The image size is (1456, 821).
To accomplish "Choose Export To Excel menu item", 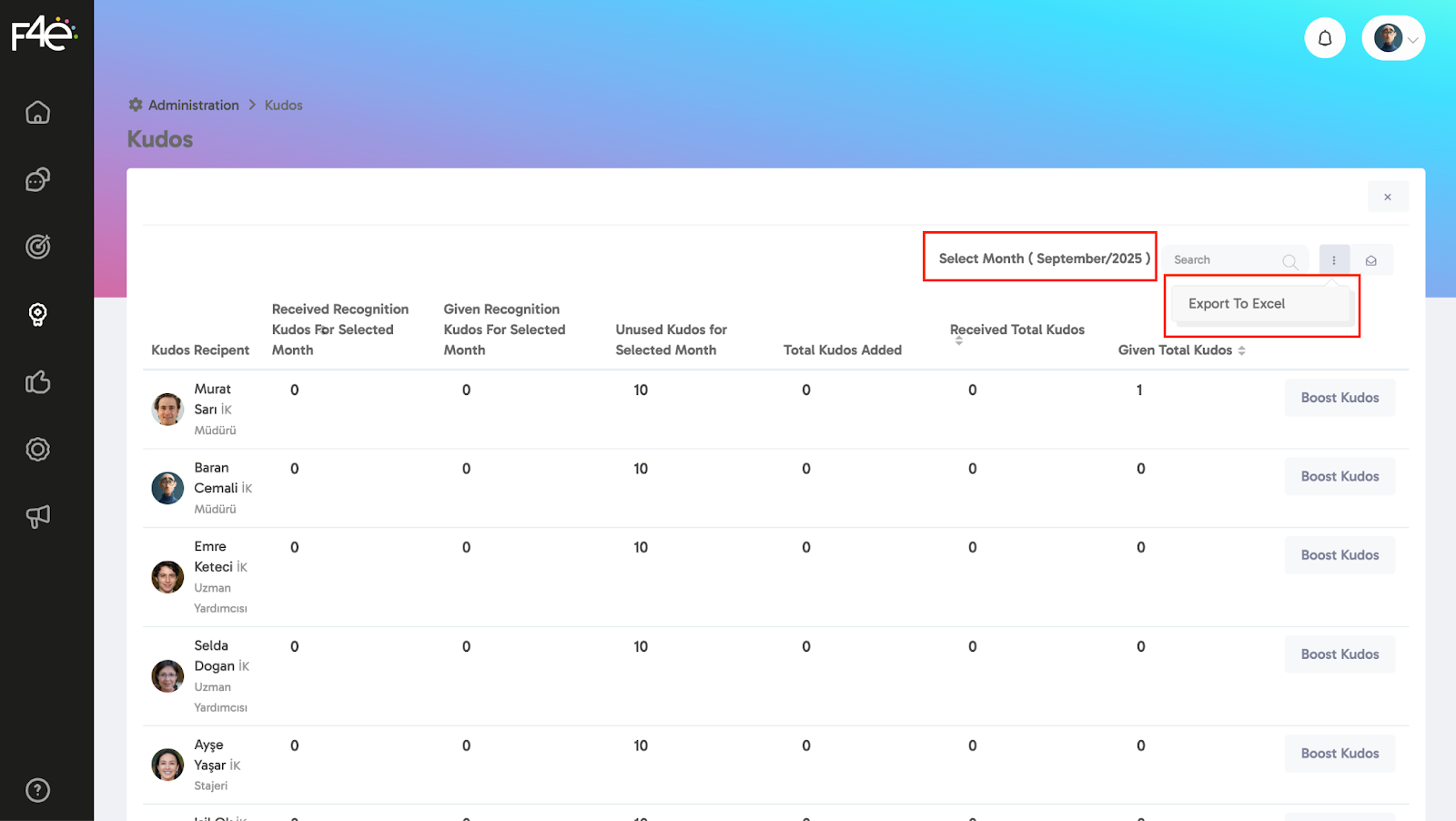I will coord(1237,304).
